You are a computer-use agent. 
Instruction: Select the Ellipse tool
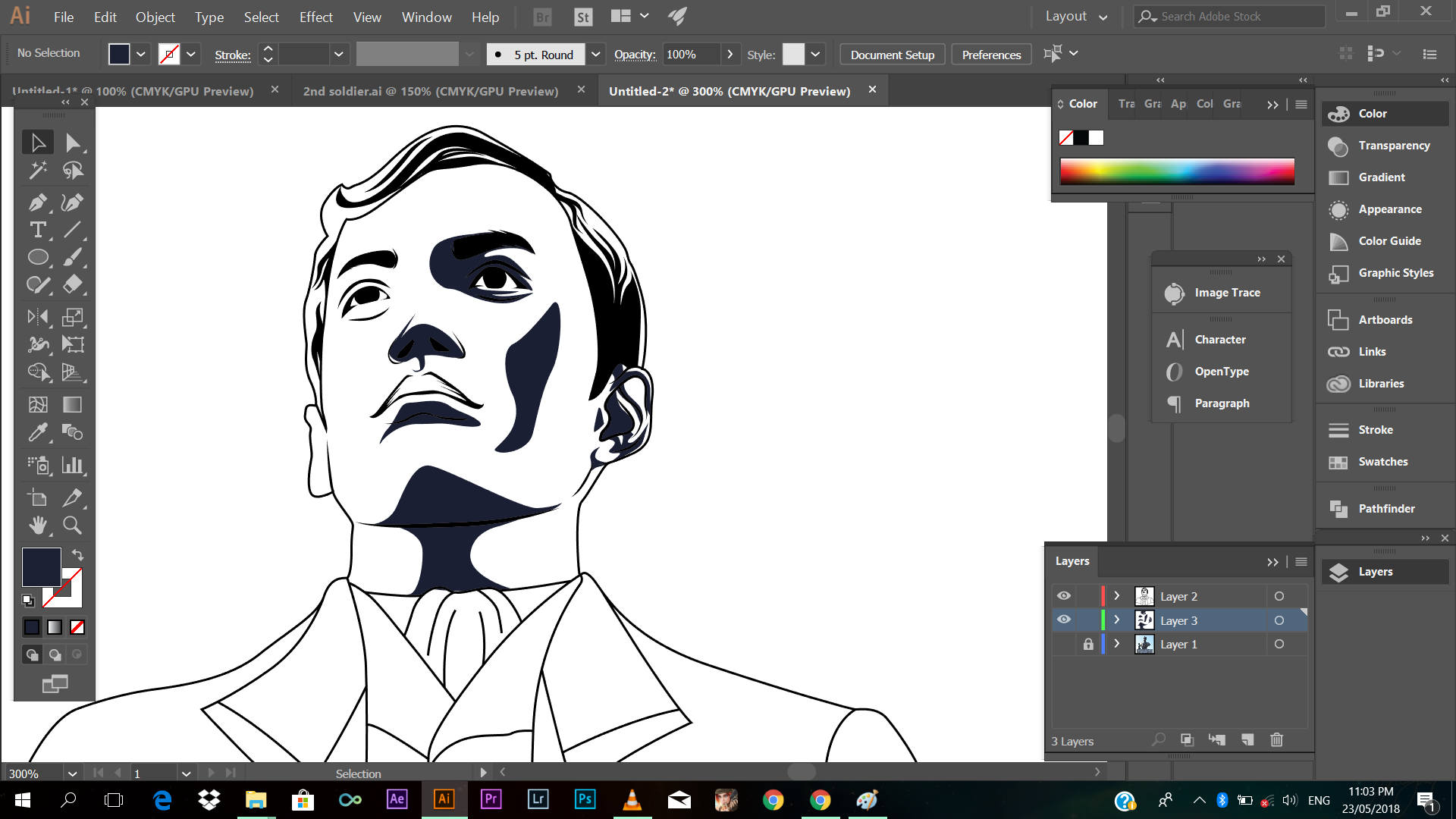click(x=37, y=257)
